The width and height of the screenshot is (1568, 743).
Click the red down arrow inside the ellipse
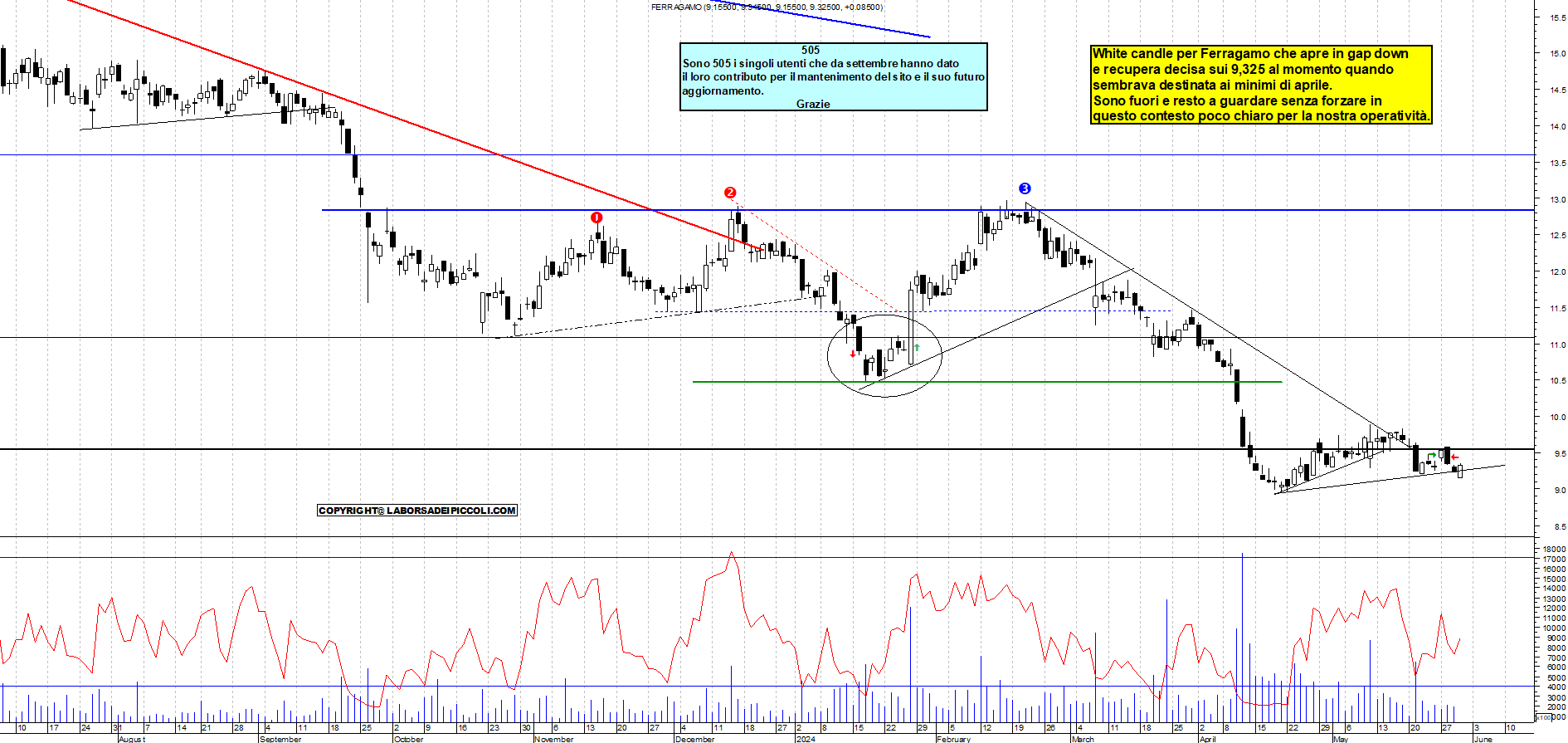coord(853,354)
